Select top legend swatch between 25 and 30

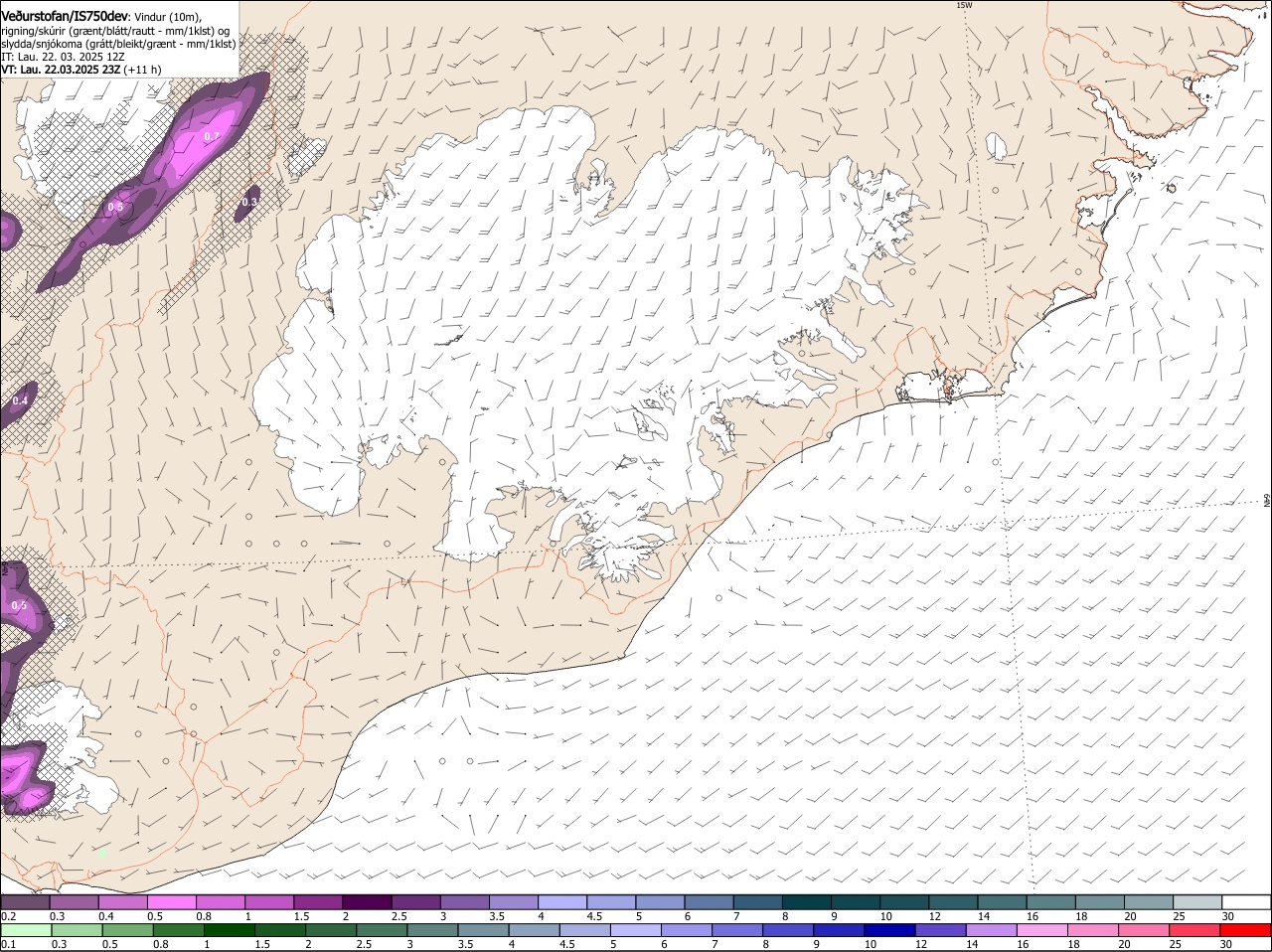(x=1198, y=902)
